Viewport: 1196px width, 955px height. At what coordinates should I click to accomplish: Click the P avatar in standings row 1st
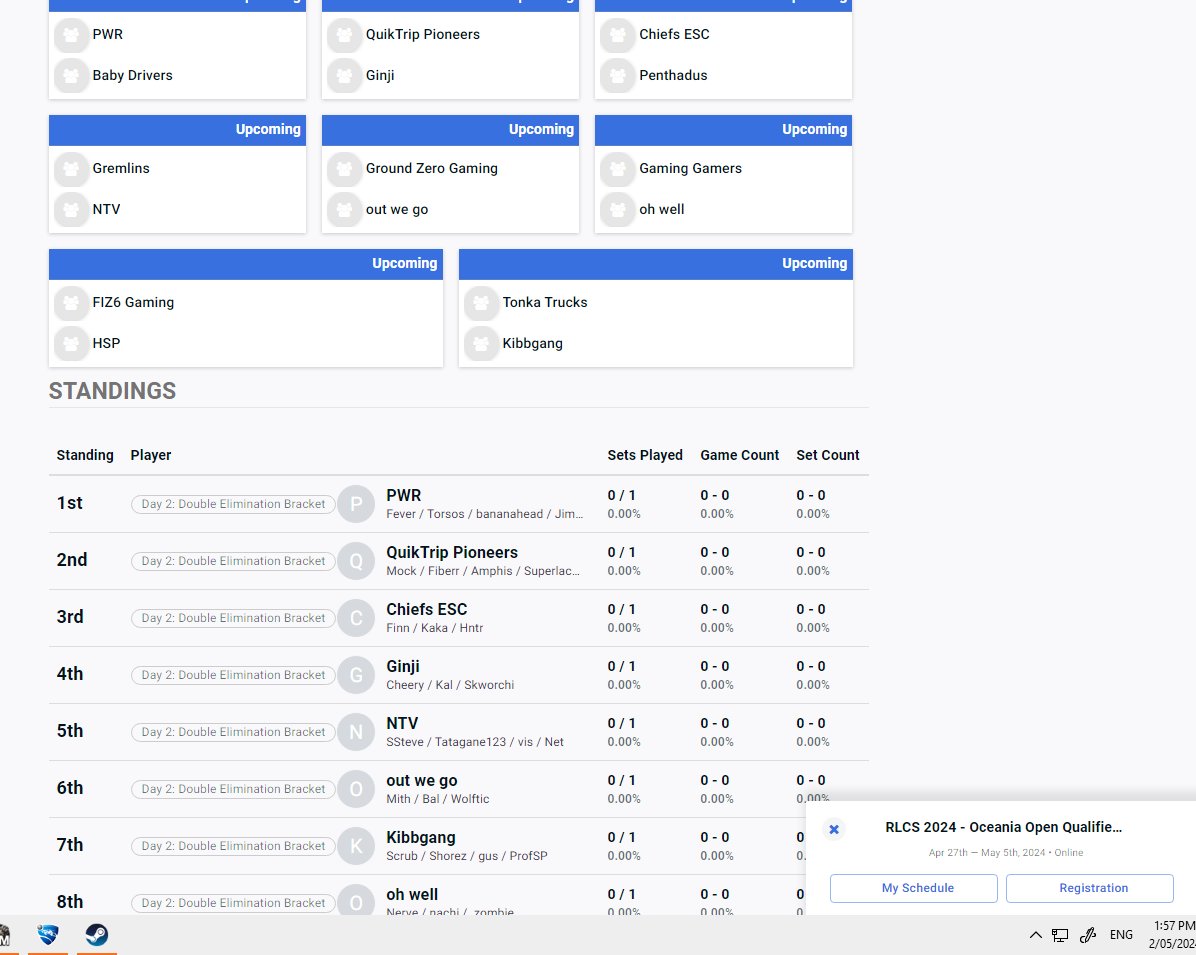[355, 504]
